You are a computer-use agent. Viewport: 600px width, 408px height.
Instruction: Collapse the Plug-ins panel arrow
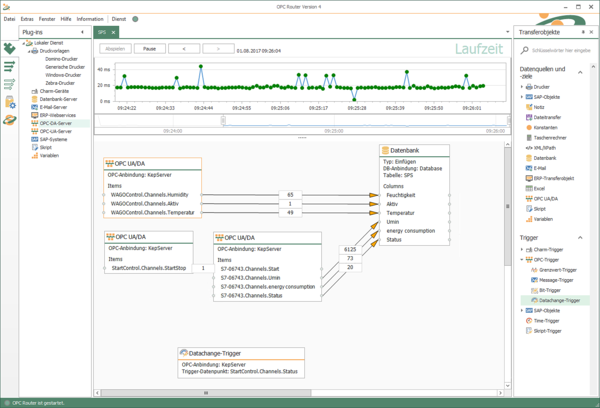click(82, 32)
